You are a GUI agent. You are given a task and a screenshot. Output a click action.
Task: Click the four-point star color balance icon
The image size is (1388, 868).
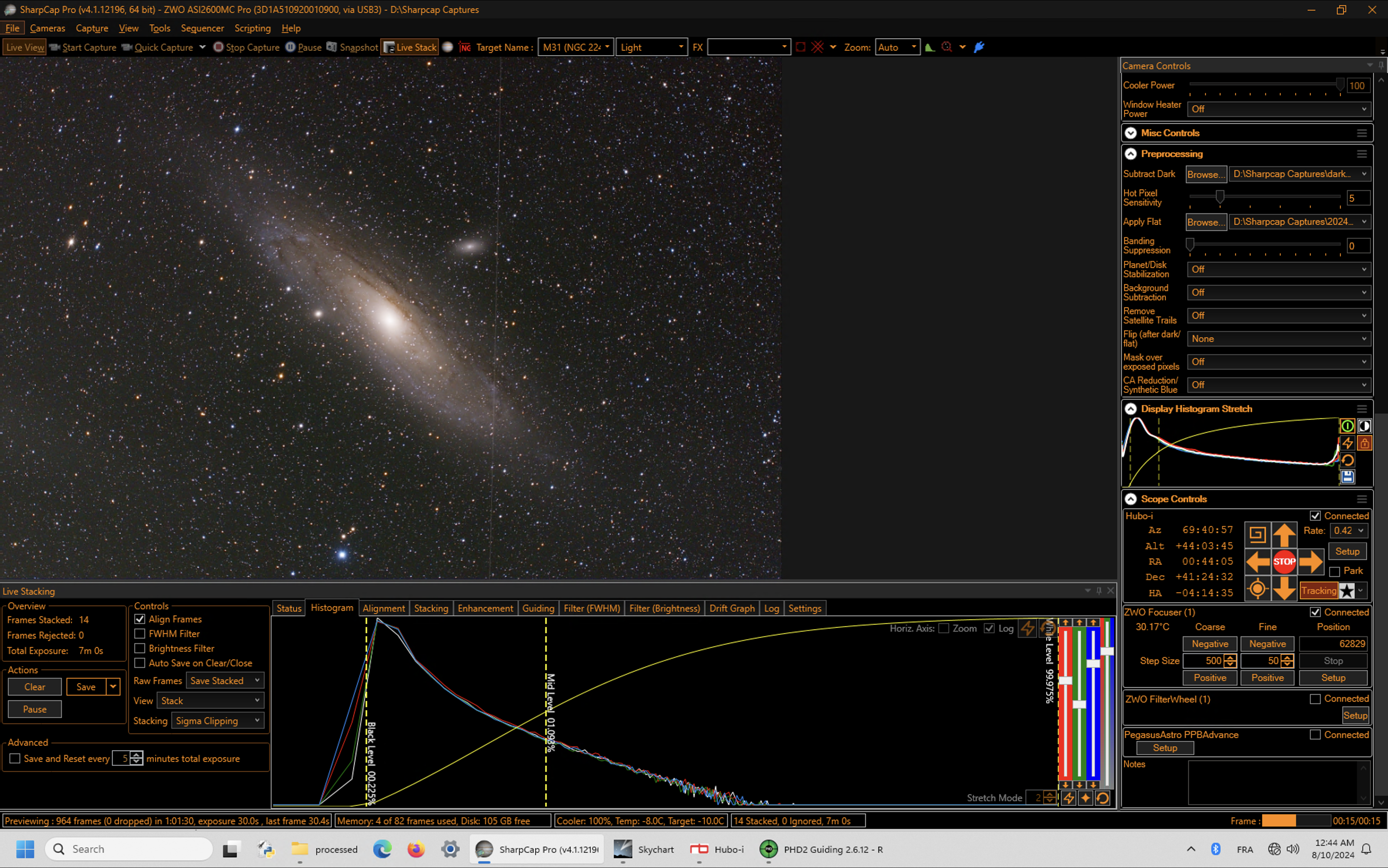pyautogui.click(x=1085, y=797)
